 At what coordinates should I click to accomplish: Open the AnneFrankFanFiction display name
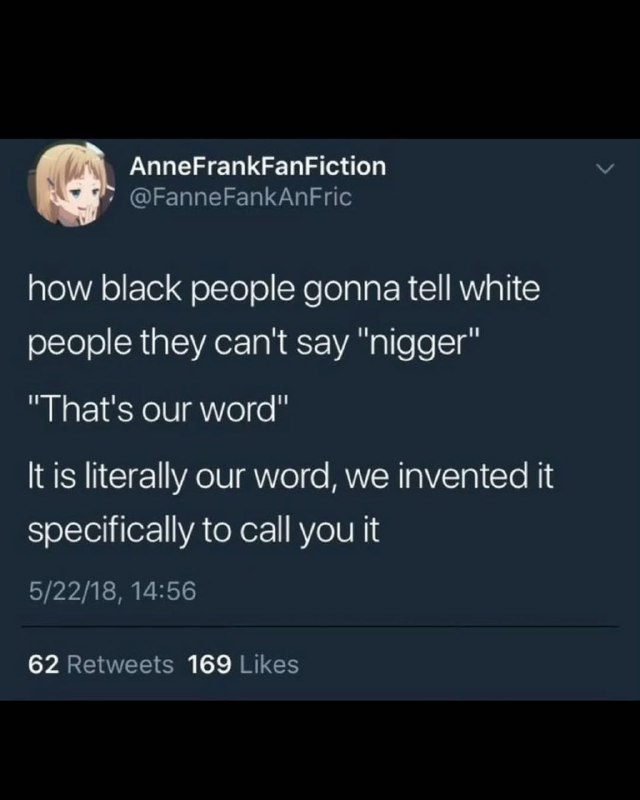tap(258, 166)
